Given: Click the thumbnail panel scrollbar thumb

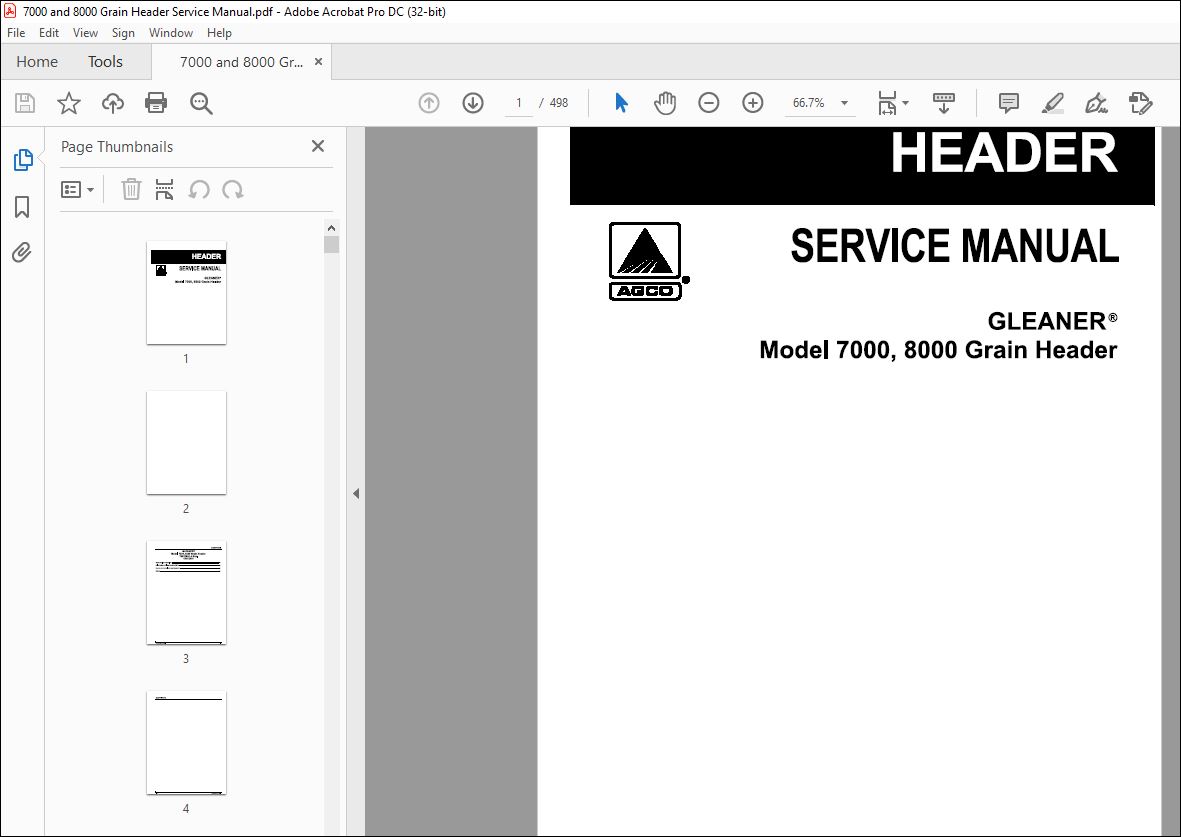Looking at the screenshot, I should 331,245.
